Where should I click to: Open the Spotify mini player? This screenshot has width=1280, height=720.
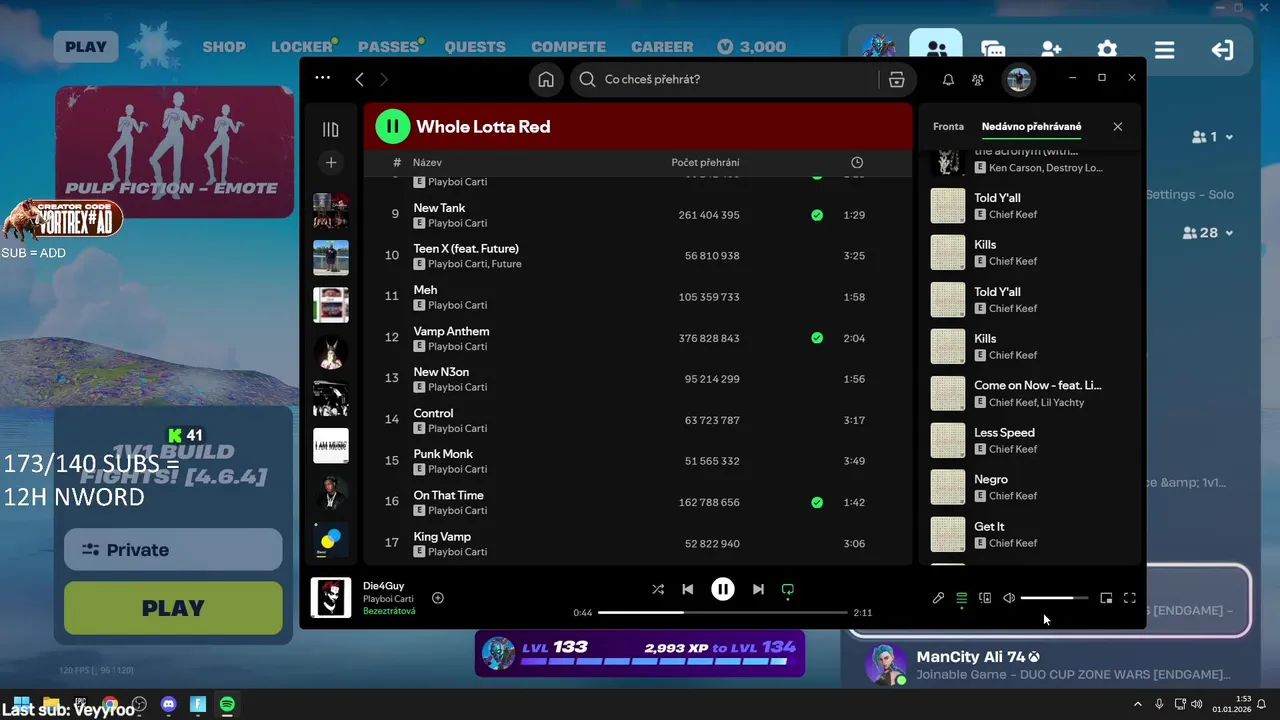coord(1106,598)
